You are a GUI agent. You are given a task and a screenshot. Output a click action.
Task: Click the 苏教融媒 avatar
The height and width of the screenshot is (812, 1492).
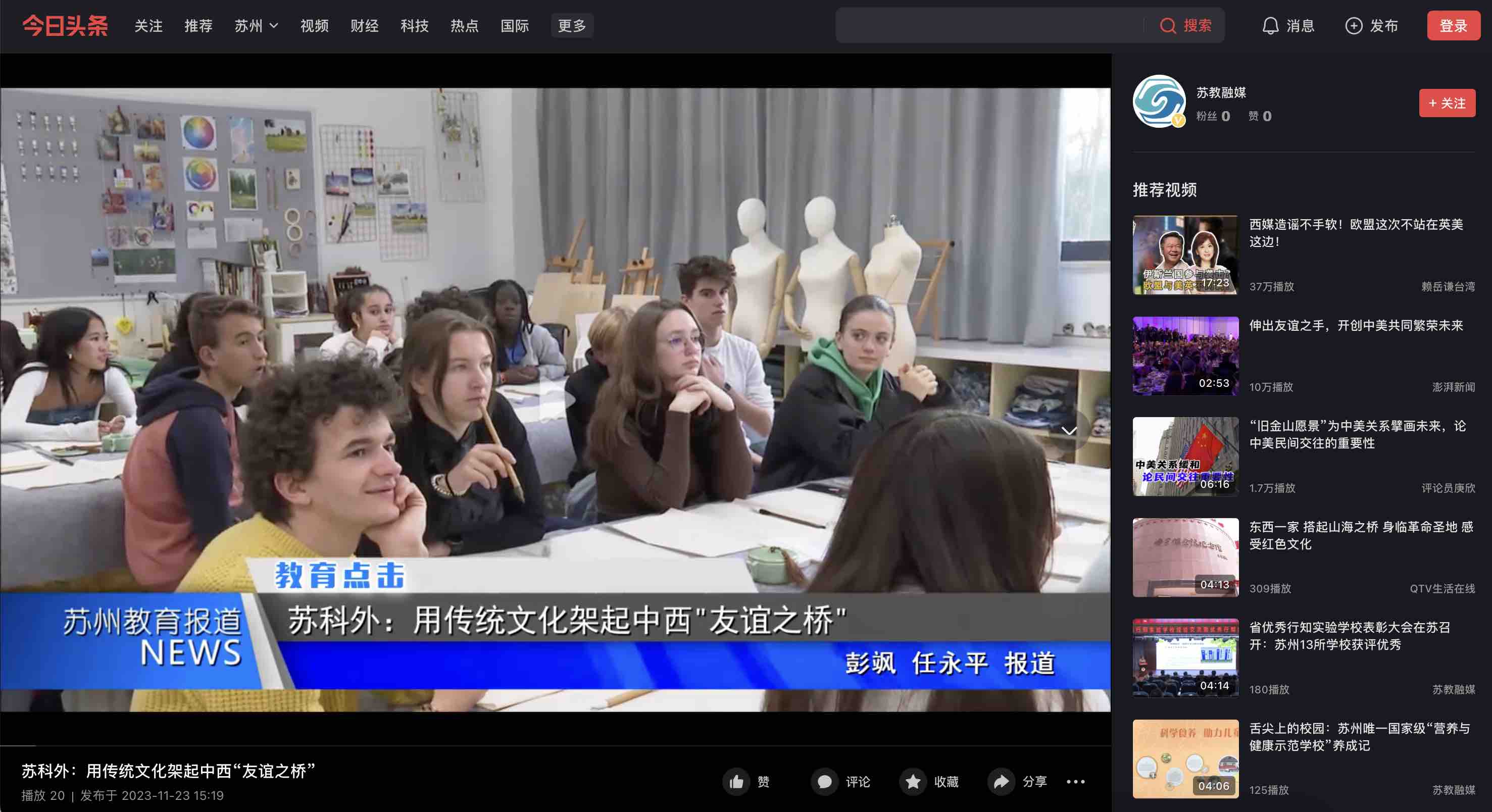(1159, 101)
